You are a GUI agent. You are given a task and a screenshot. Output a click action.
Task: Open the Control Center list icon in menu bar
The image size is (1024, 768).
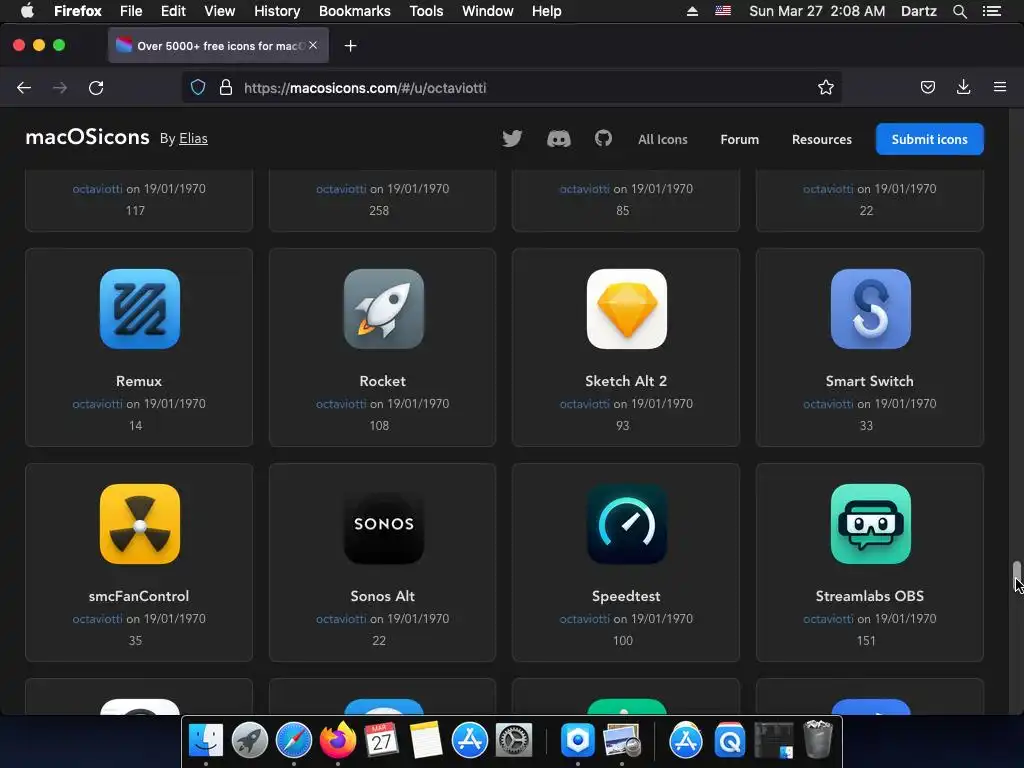pos(992,11)
